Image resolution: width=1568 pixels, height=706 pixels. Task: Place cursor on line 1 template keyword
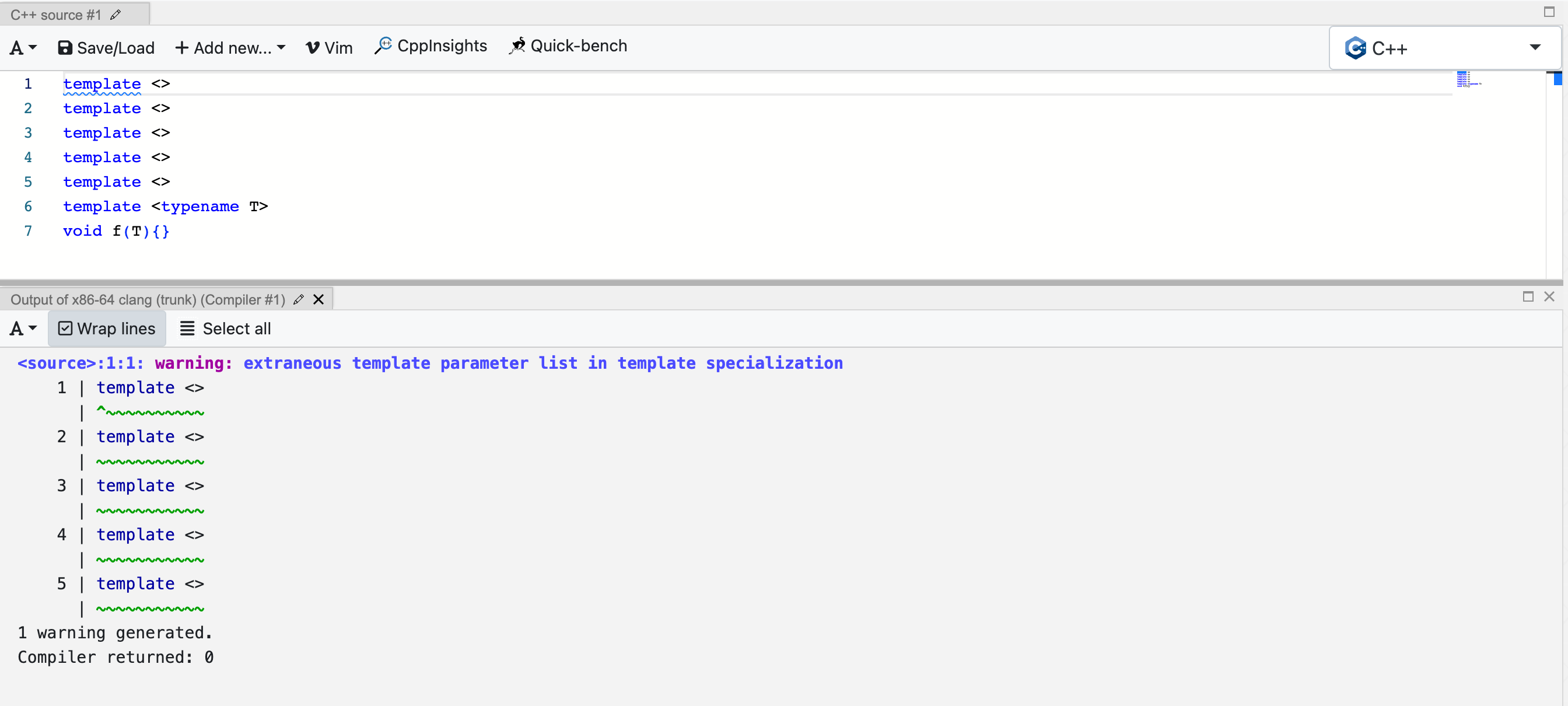click(101, 84)
